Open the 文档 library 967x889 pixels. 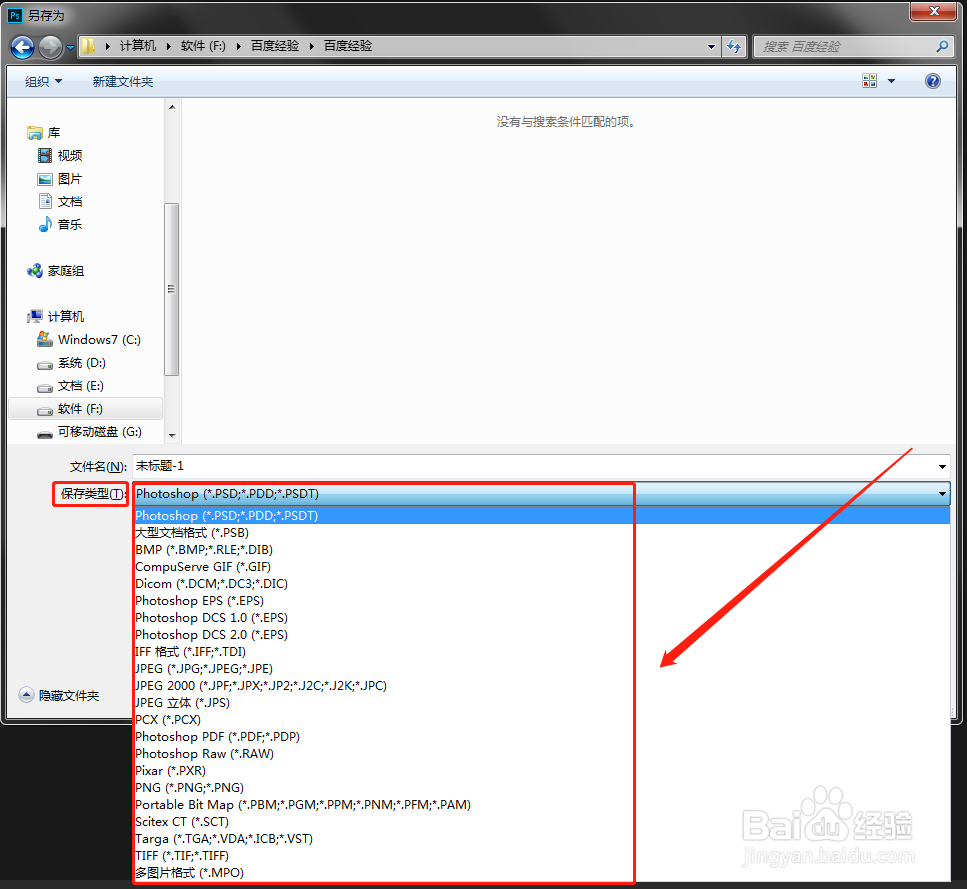click(x=60, y=202)
